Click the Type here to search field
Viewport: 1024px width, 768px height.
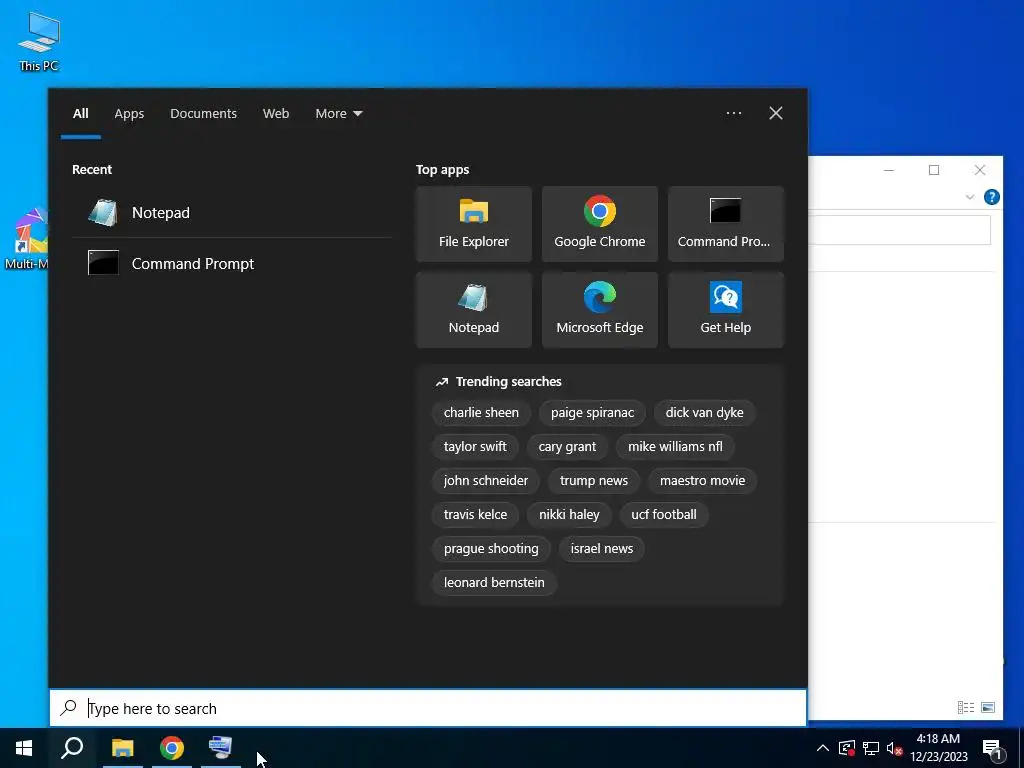click(x=428, y=708)
